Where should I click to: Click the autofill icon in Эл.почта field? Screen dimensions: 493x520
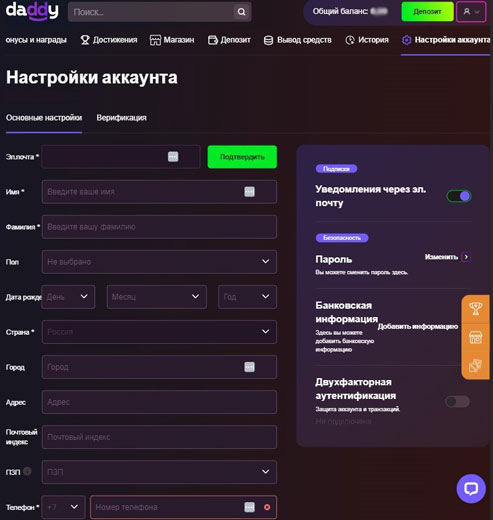pos(173,157)
